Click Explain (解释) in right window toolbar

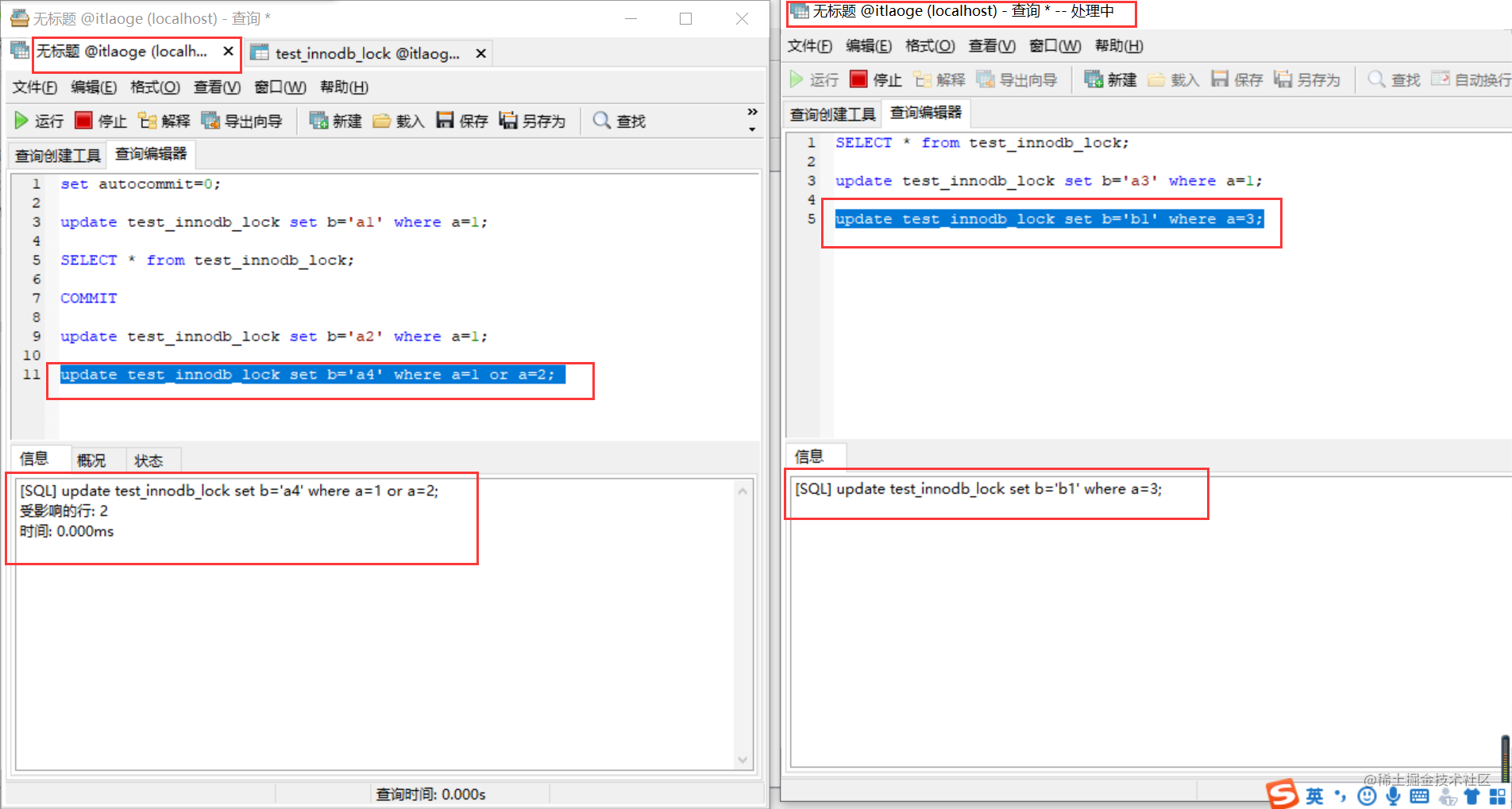[x=939, y=79]
